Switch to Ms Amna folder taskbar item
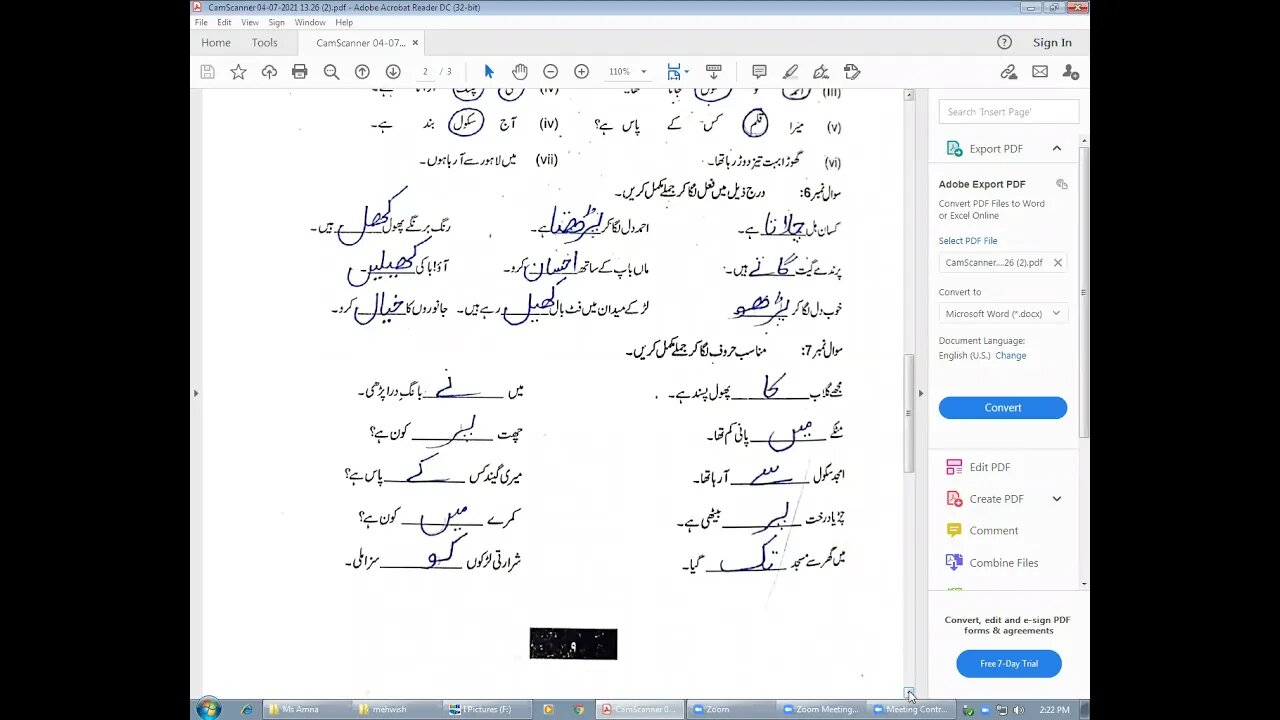Viewport: 1280px width, 720px height. 307,710
